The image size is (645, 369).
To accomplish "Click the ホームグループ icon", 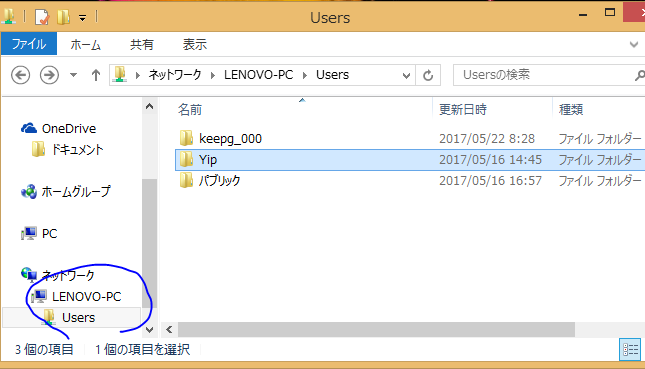I will tap(29, 191).
